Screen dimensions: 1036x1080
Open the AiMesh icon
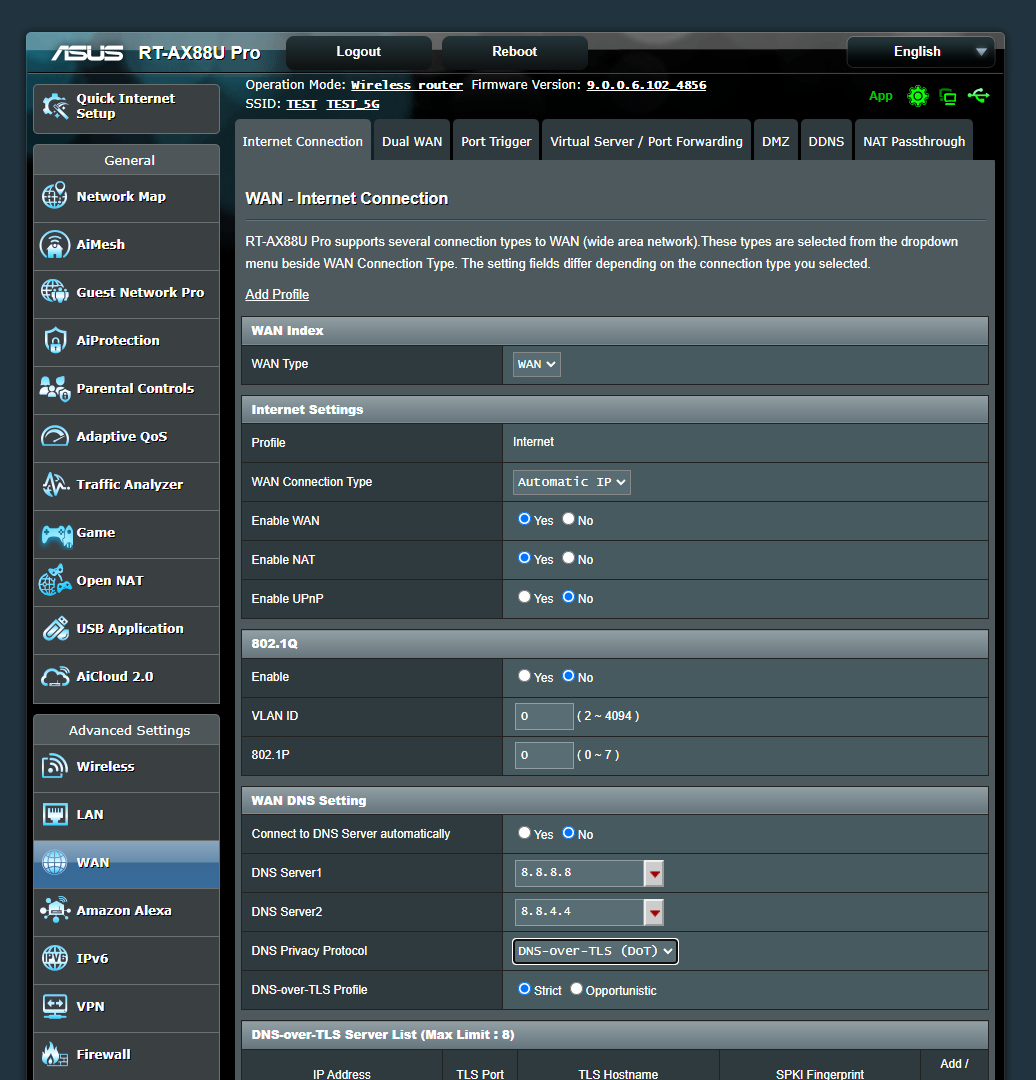tap(55, 245)
